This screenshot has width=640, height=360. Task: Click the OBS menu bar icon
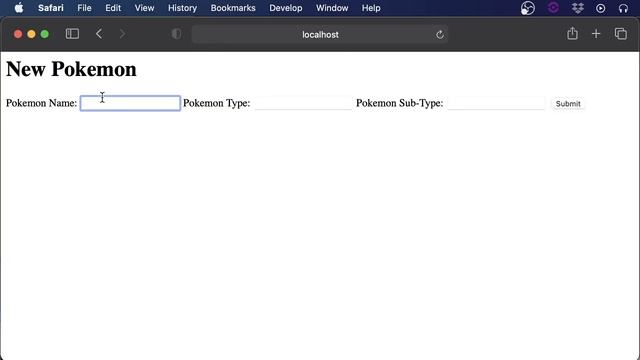coord(528,8)
